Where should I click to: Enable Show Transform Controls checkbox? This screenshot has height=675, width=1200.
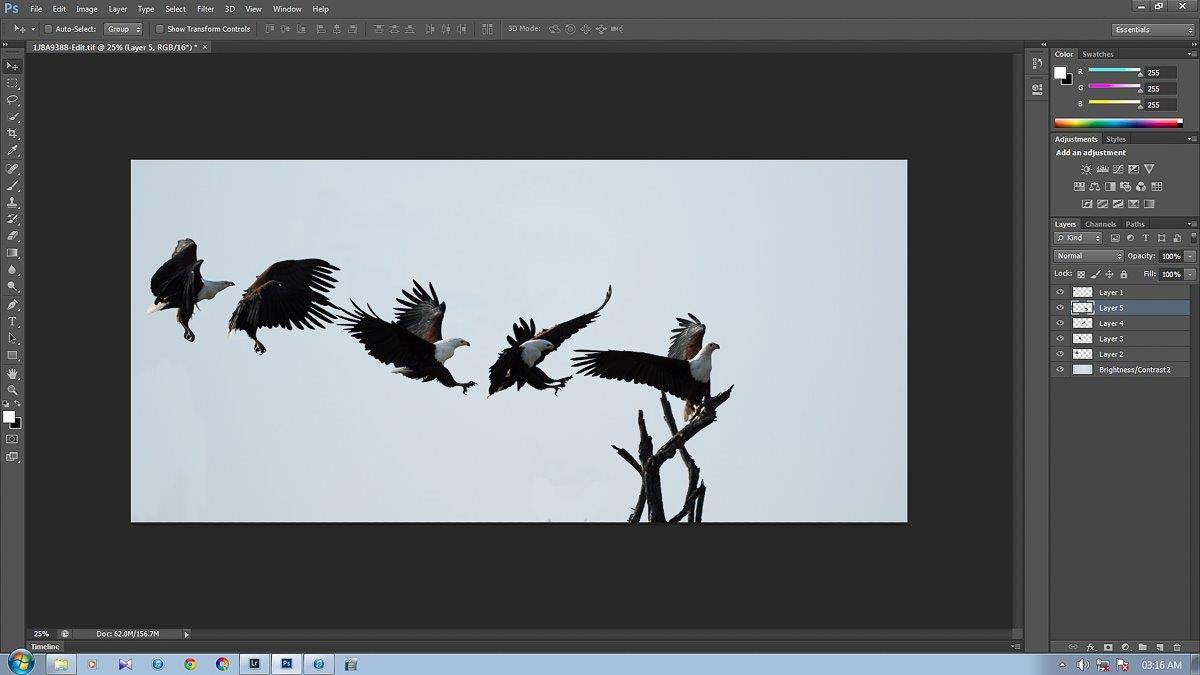point(159,29)
